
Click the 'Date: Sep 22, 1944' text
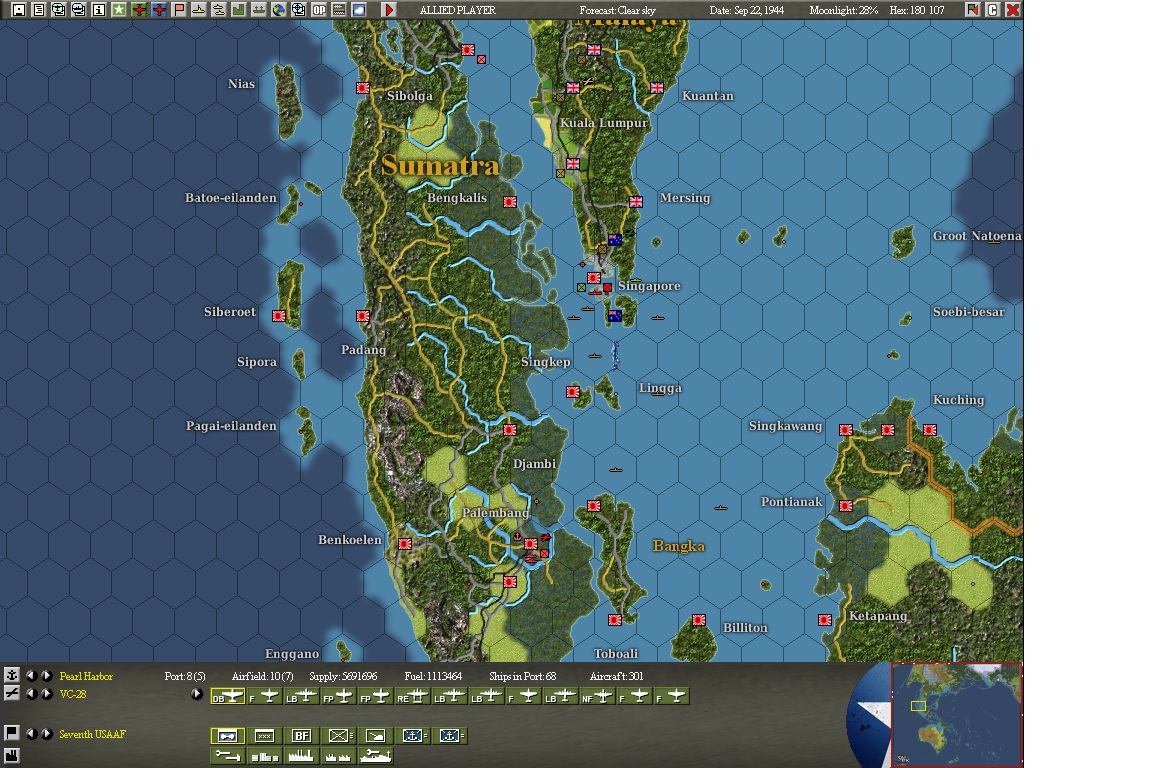point(746,10)
